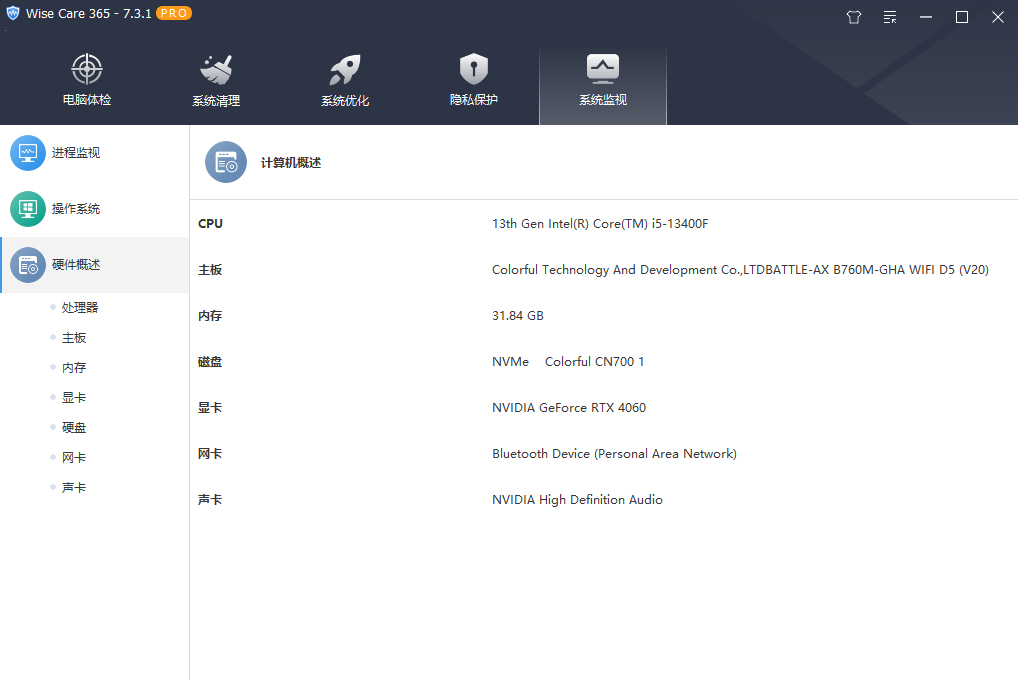Image resolution: width=1018 pixels, height=680 pixels.
Task: Click the 网卡 label in overview table
Action: click(210, 454)
